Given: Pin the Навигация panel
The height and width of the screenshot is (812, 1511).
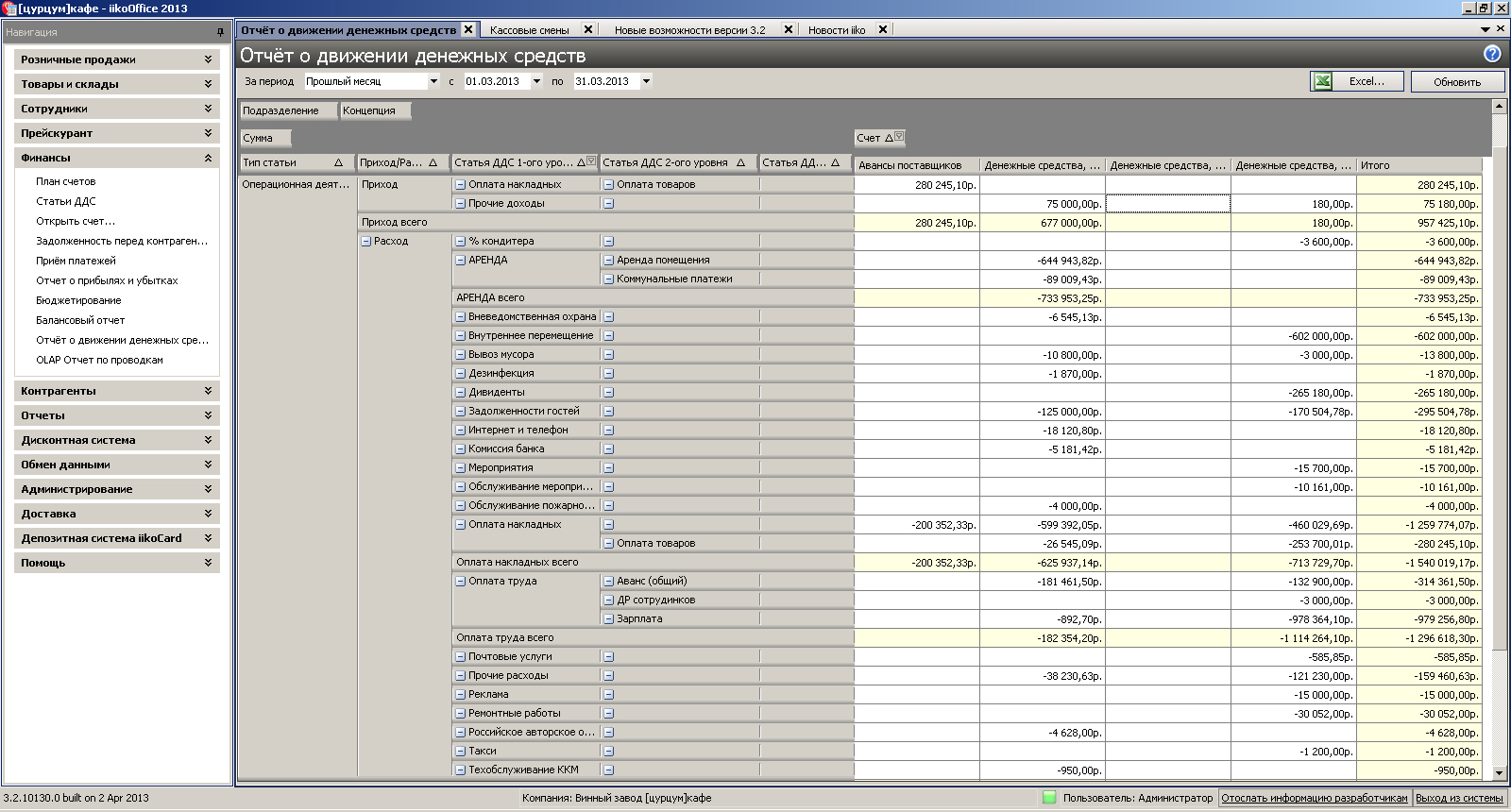Looking at the screenshot, I should pyautogui.click(x=220, y=32).
